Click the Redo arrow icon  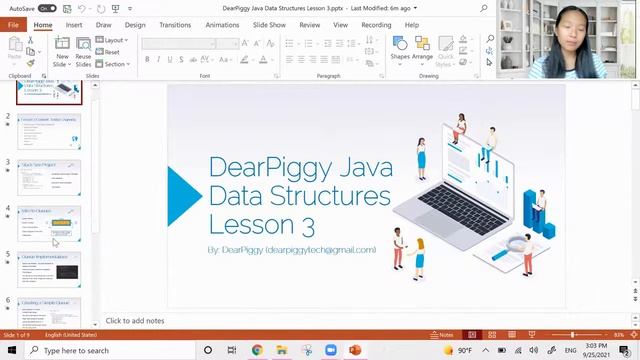101,9
